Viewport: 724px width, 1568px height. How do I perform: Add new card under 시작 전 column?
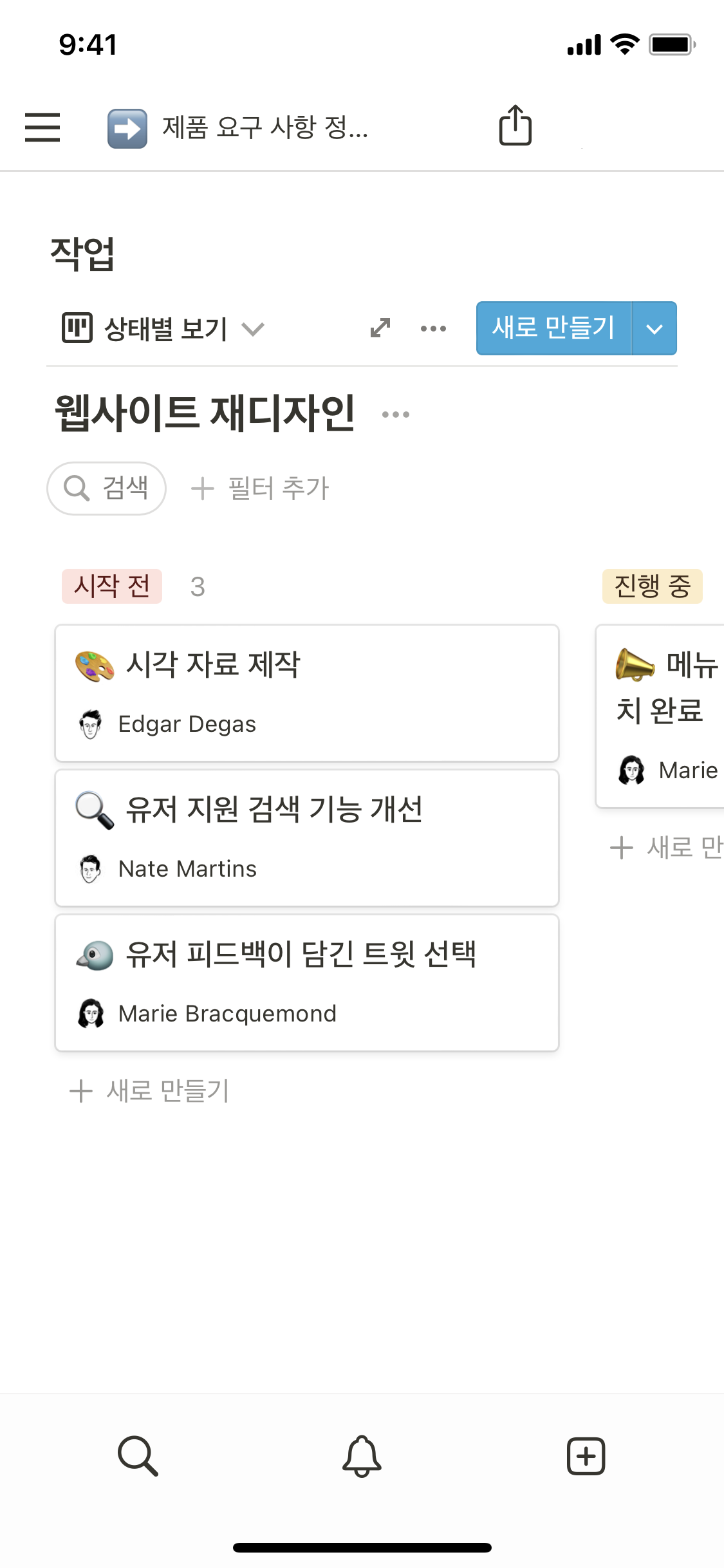click(150, 1090)
